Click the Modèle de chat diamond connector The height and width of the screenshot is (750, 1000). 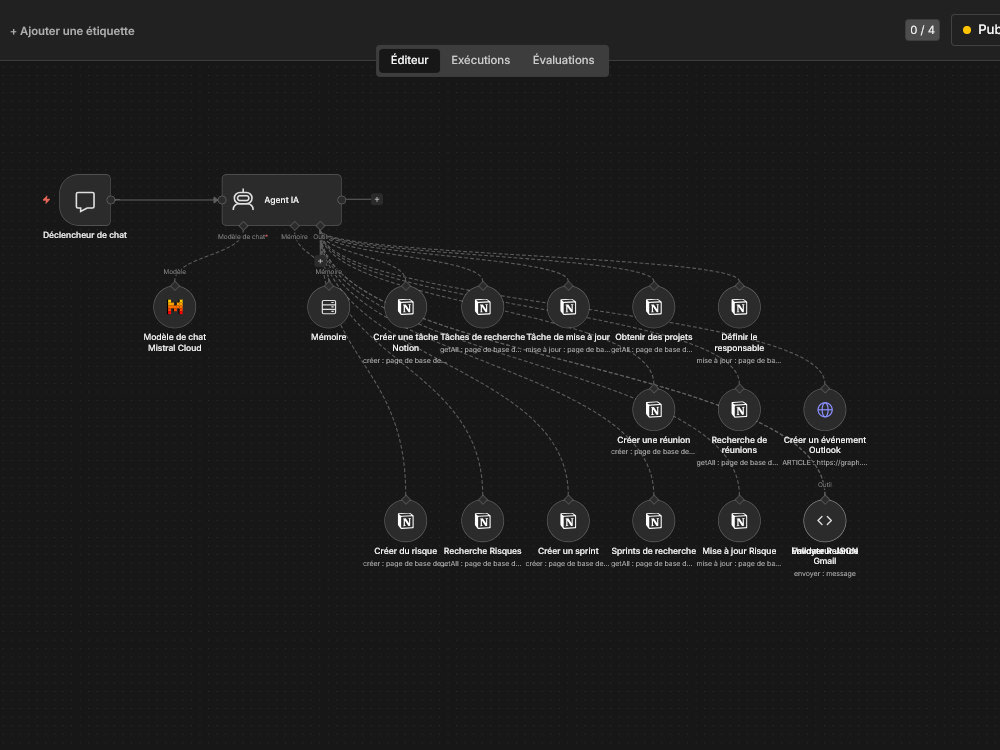pos(243,226)
